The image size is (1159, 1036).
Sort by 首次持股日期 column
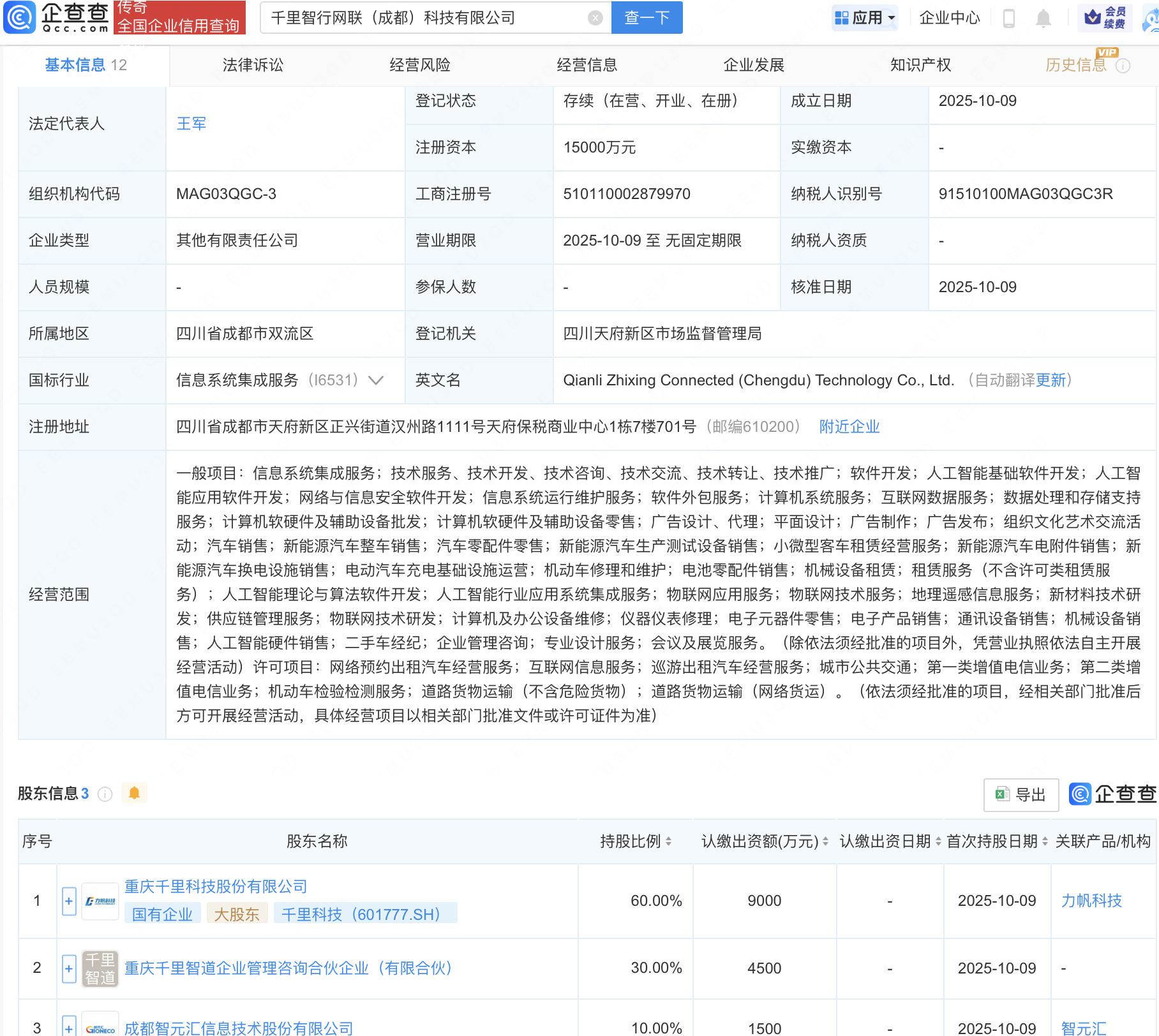pos(1045,841)
